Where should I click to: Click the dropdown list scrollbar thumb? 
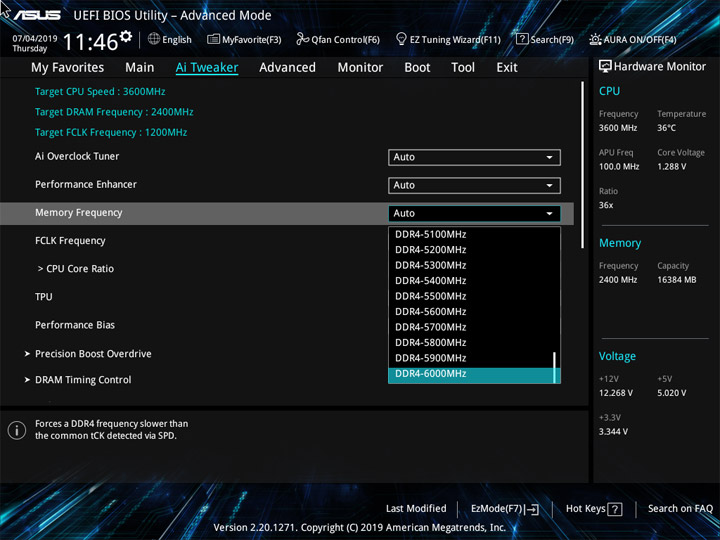pos(555,367)
